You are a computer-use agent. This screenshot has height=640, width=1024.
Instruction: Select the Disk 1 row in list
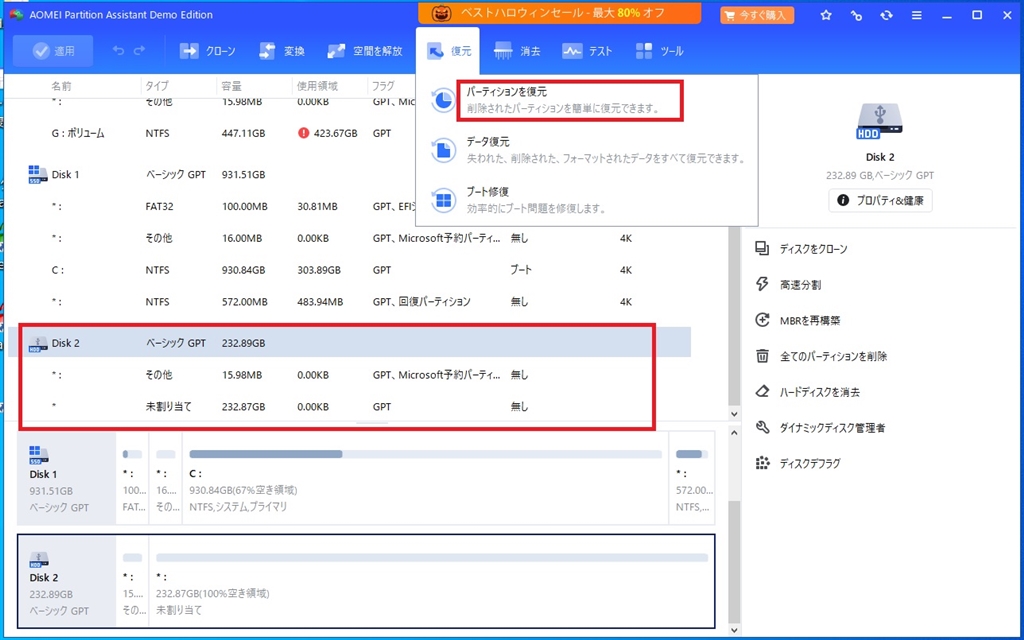(x=349, y=174)
